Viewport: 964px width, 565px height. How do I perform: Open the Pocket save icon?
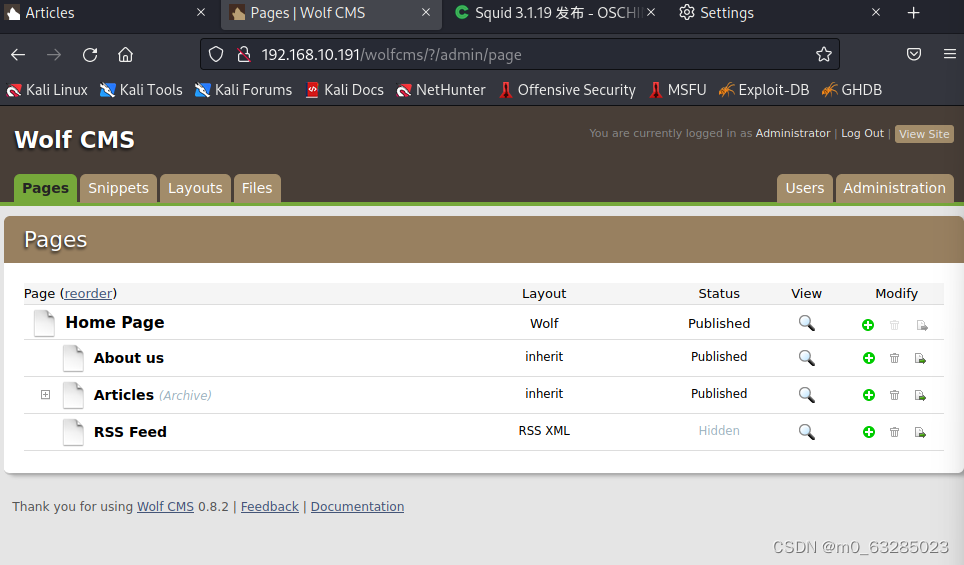tap(914, 54)
